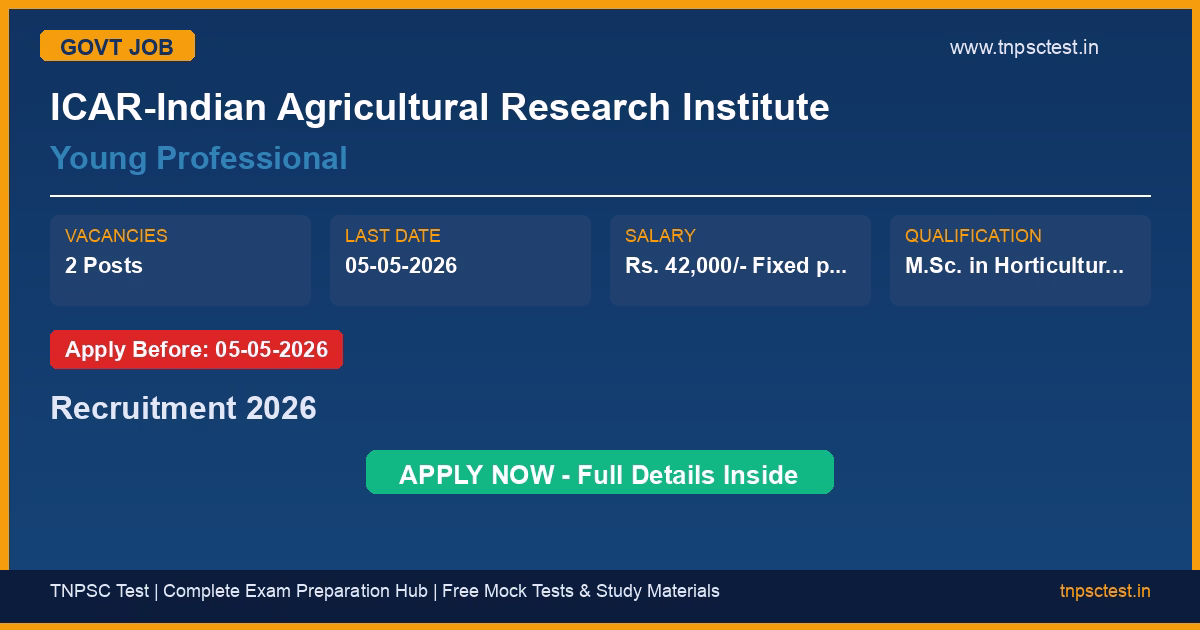Viewport: 1200px width, 630px height.
Task: Click the Complete Exam Preparation Hub text
Action: 295,591
